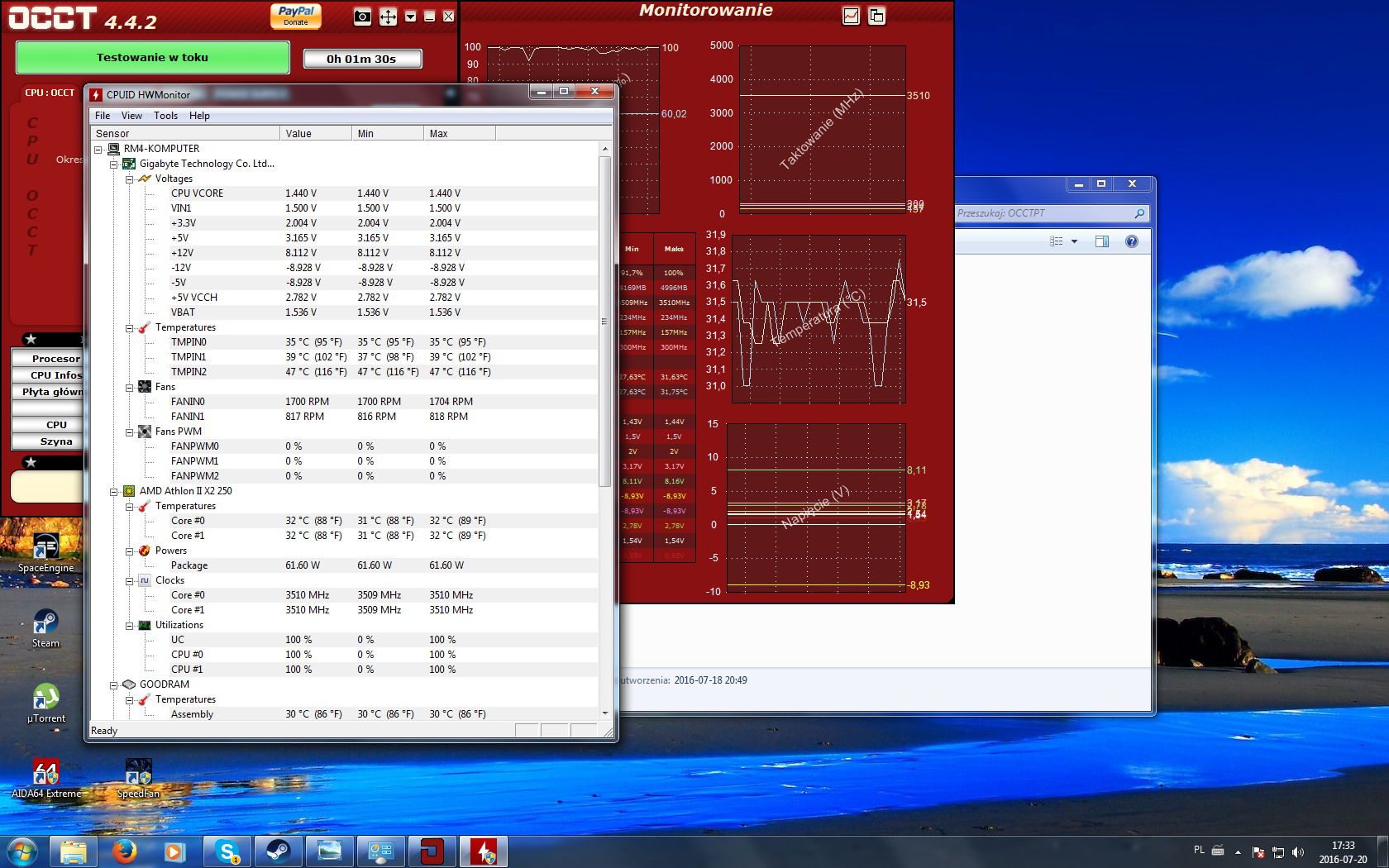Collapse the Utilizations tree node
This screenshot has width=1389, height=868.
130,626
